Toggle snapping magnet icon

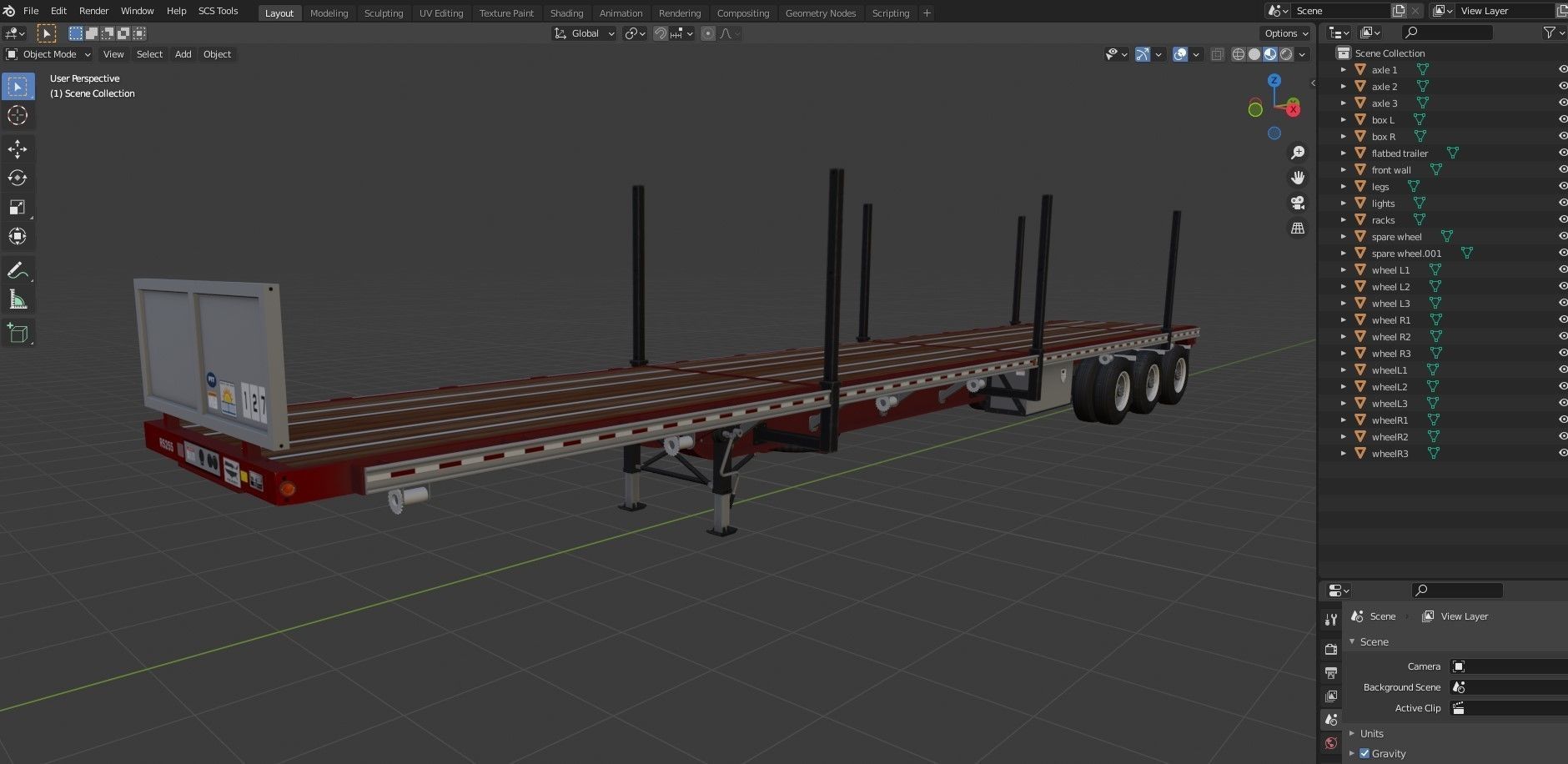click(x=661, y=33)
